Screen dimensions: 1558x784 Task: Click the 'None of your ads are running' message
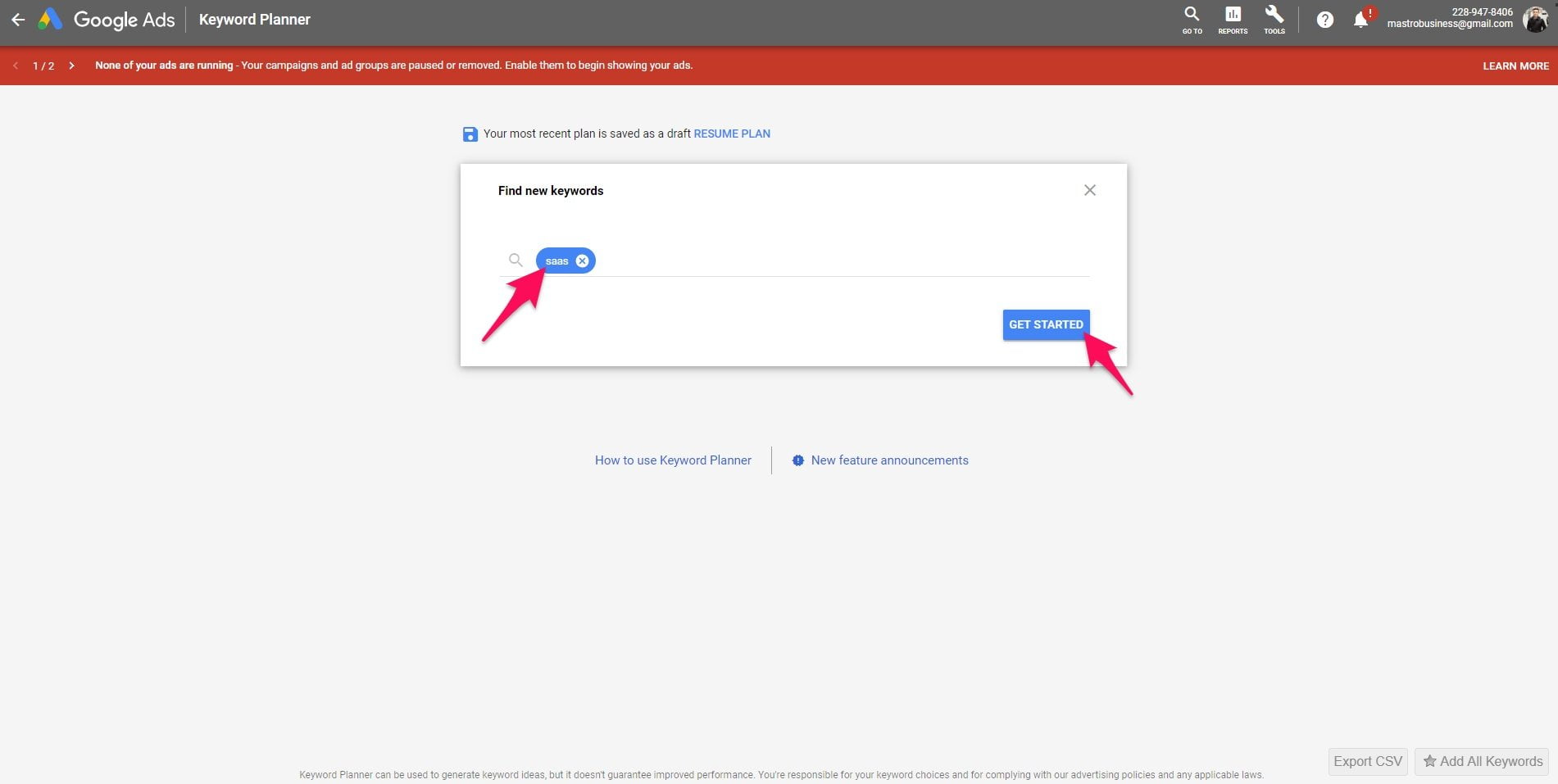[x=164, y=66]
